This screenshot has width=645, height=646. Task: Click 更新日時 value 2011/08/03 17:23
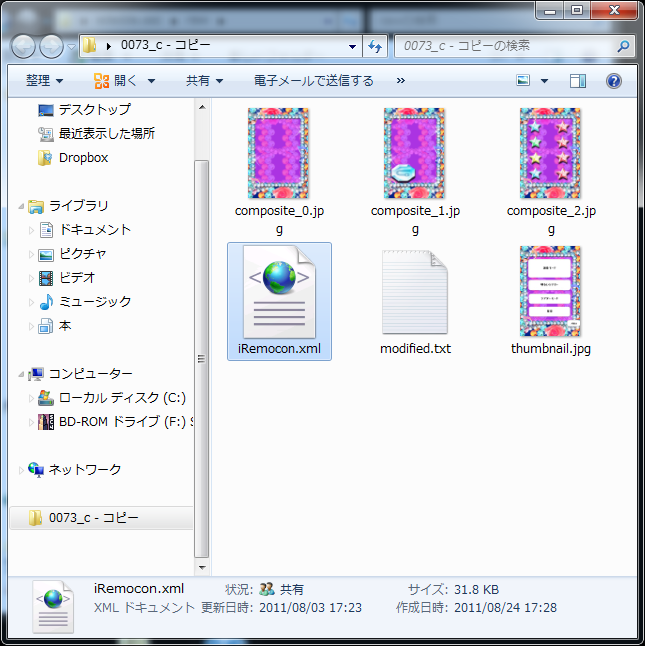311,608
